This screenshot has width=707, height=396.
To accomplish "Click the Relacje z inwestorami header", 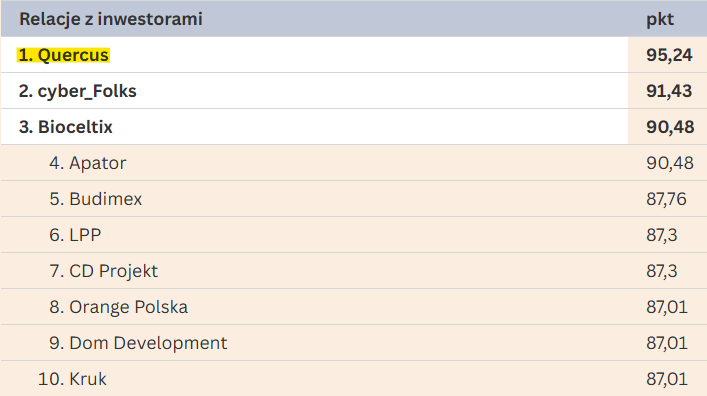I will pos(111,19).
